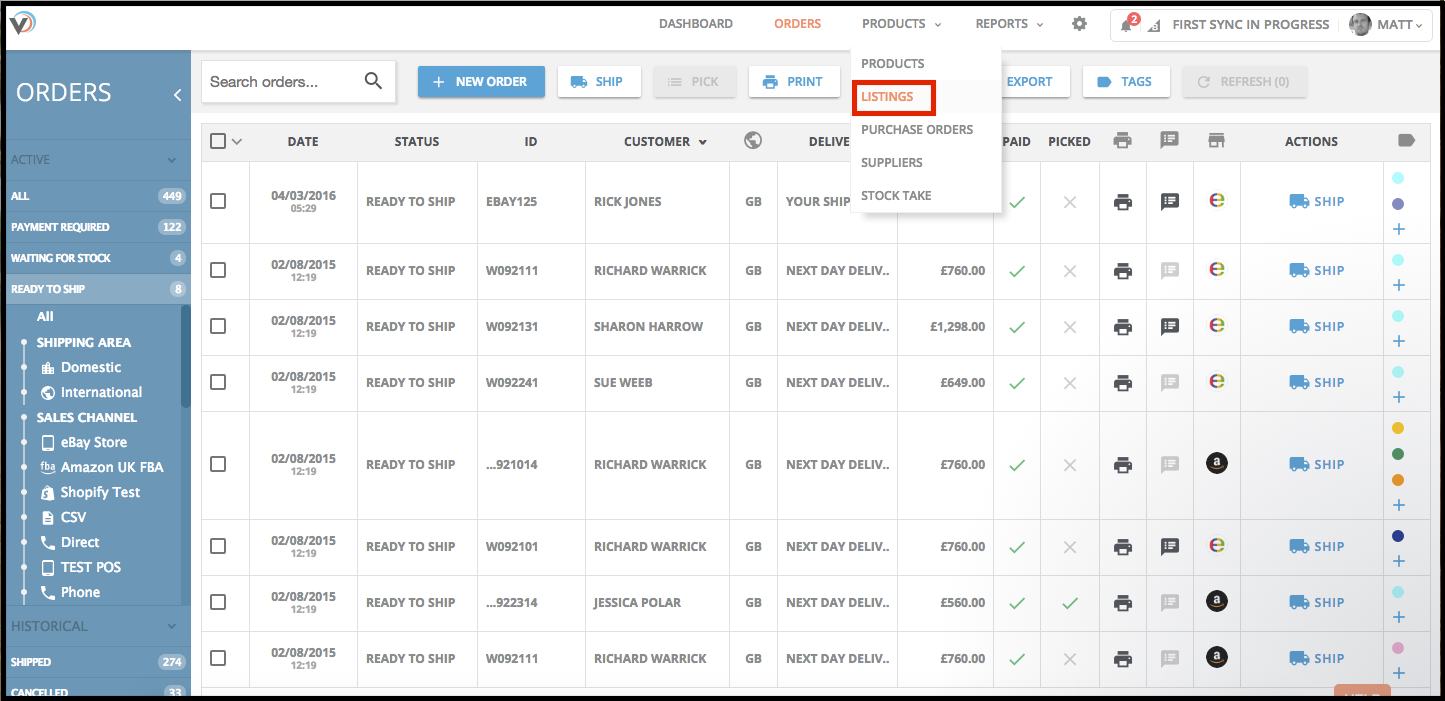1445x701 pixels.
Task: Click the New Order button
Action: pyautogui.click(x=481, y=82)
